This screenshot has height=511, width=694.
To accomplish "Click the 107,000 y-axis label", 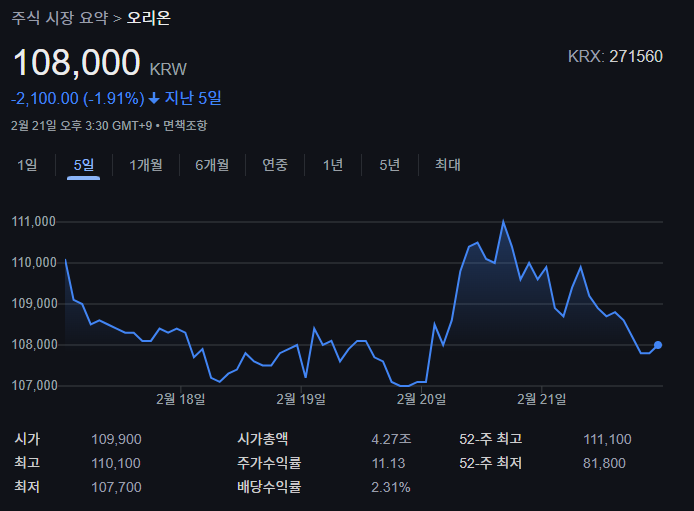I will click(x=34, y=386).
